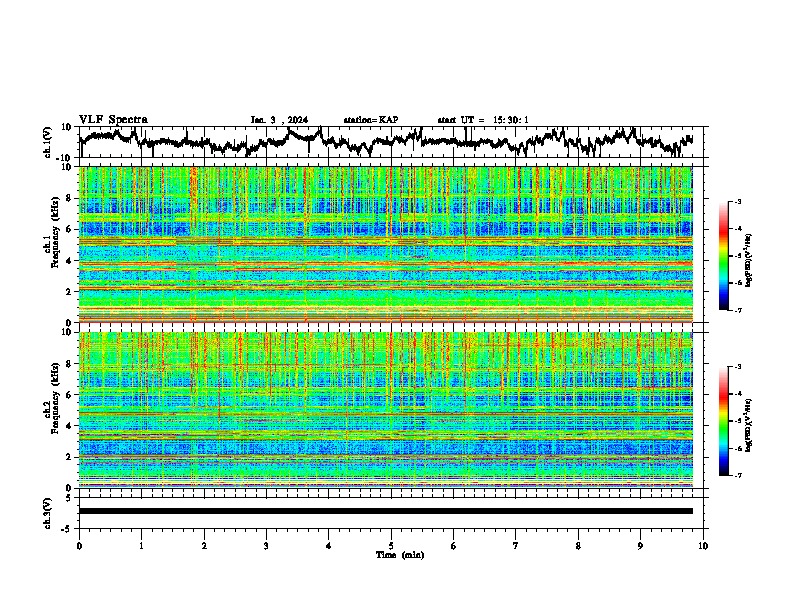
Task: Click the "5" tick label of ch.3 axis
Action: tap(68, 498)
